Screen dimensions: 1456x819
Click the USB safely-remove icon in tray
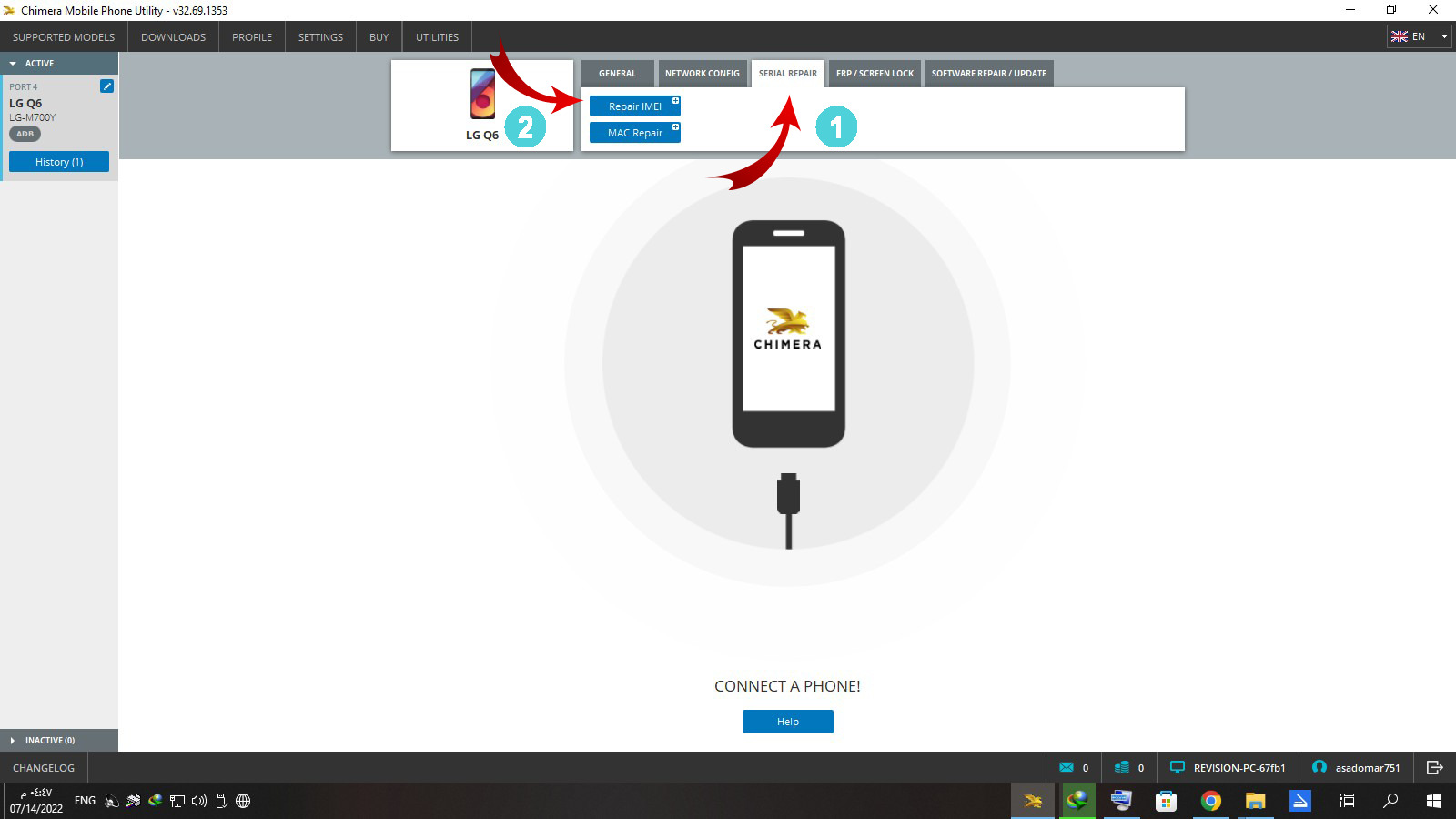click(221, 801)
